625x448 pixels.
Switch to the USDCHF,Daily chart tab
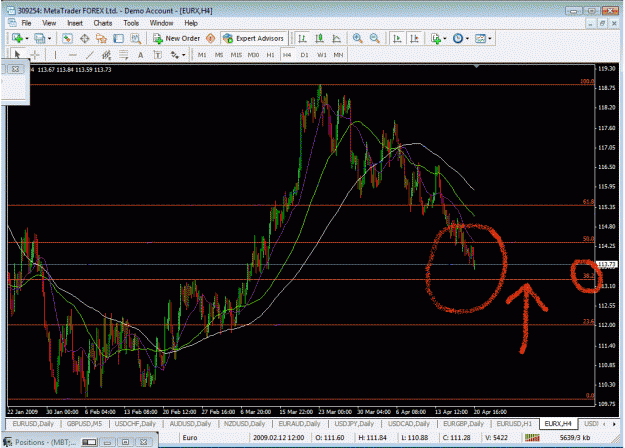coord(135,424)
